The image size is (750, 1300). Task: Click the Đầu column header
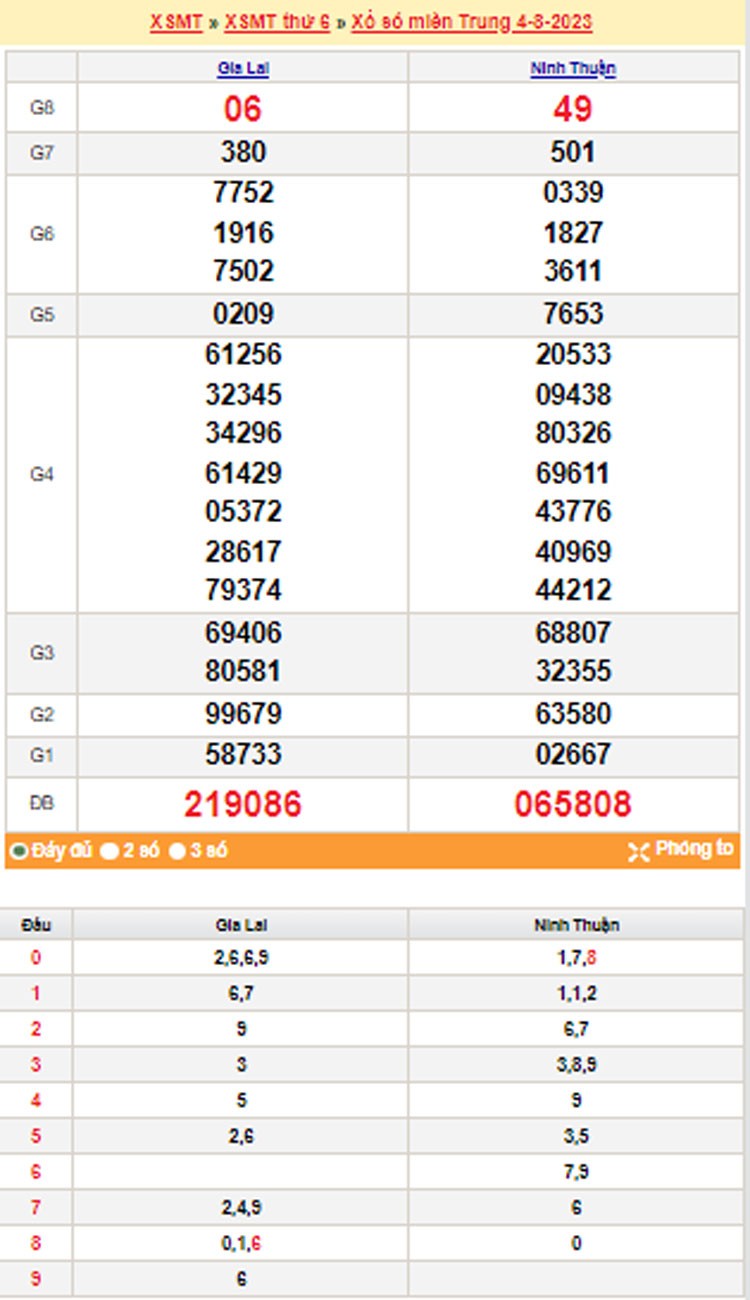point(36,925)
